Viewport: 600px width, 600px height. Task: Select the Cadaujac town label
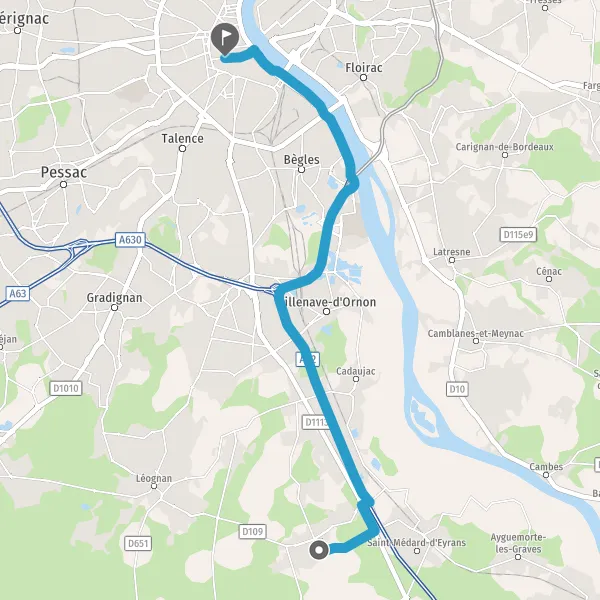coord(355,371)
